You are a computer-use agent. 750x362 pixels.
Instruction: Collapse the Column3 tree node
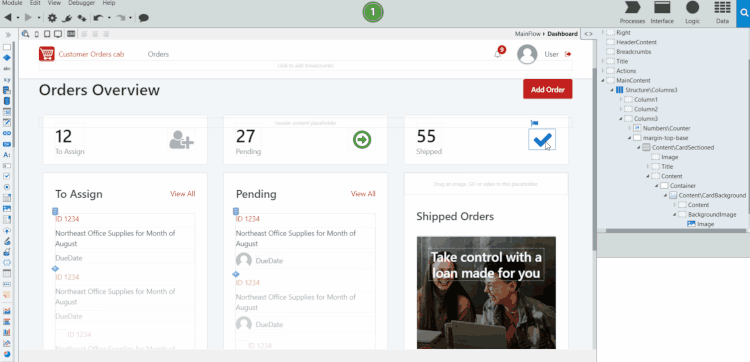coord(621,119)
